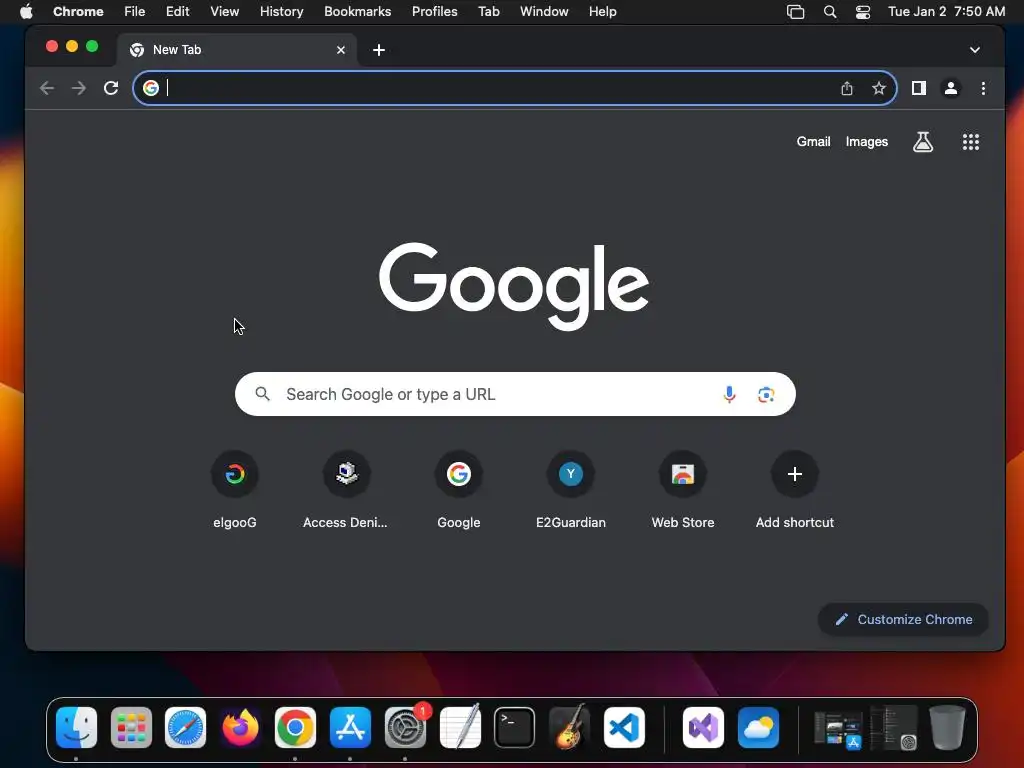Screen dimensions: 1024x768
Task: Select the New Tab tab
Action: (237, 50)
